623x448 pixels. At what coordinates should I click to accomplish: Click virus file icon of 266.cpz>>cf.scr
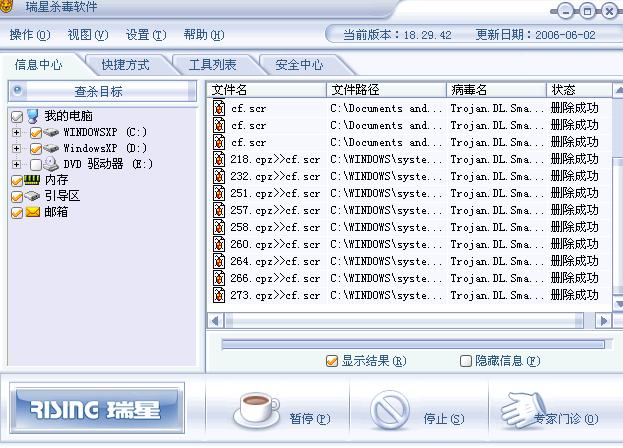pyautogui.click(x=219, y=278)
